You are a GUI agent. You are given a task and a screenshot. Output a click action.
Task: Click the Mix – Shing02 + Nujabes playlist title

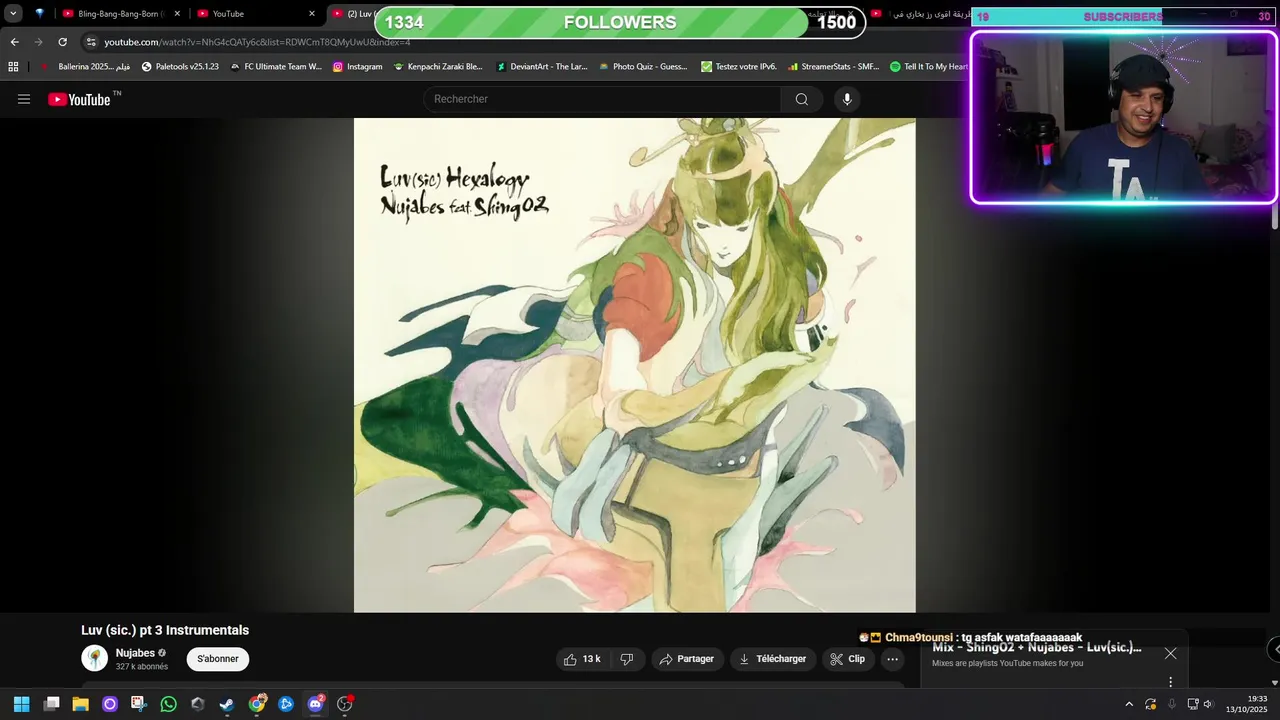click(1037, 647)
